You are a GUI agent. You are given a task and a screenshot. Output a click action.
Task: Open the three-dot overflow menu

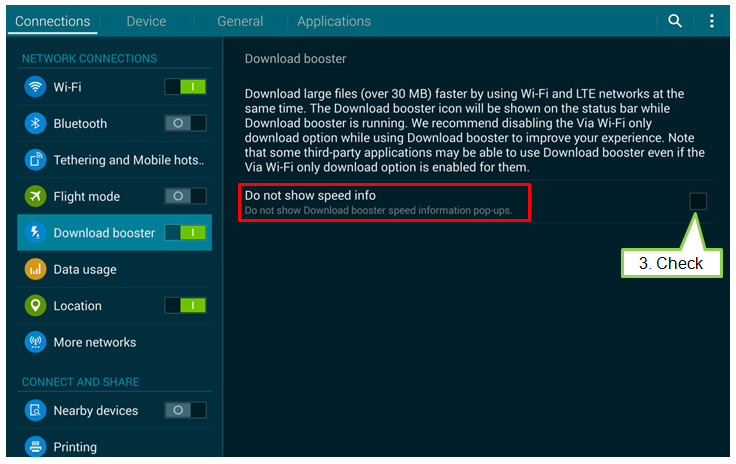point(712,21)
